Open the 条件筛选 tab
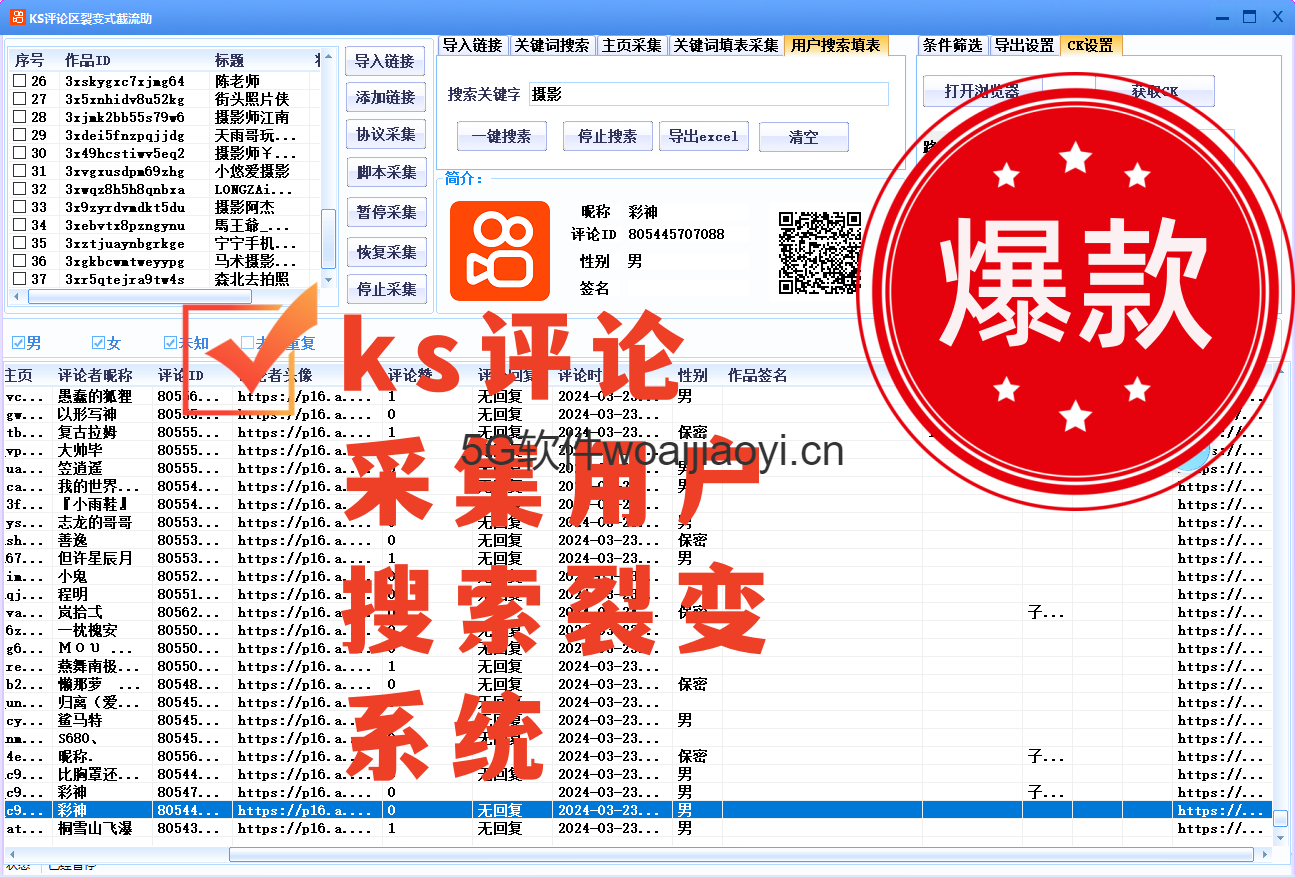 [x=952, y=45]
